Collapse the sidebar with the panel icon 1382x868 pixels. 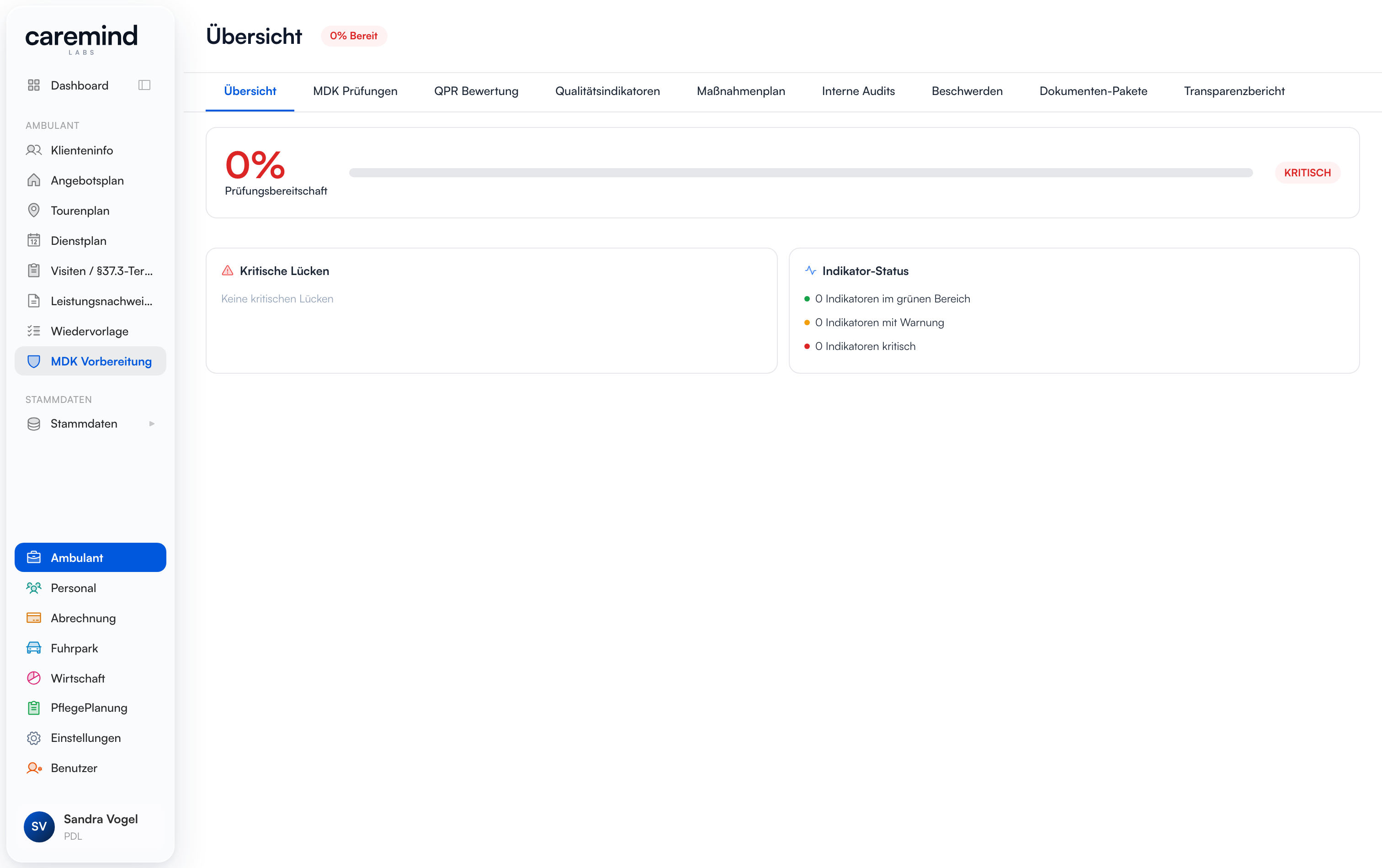click(x=144, y=85)
